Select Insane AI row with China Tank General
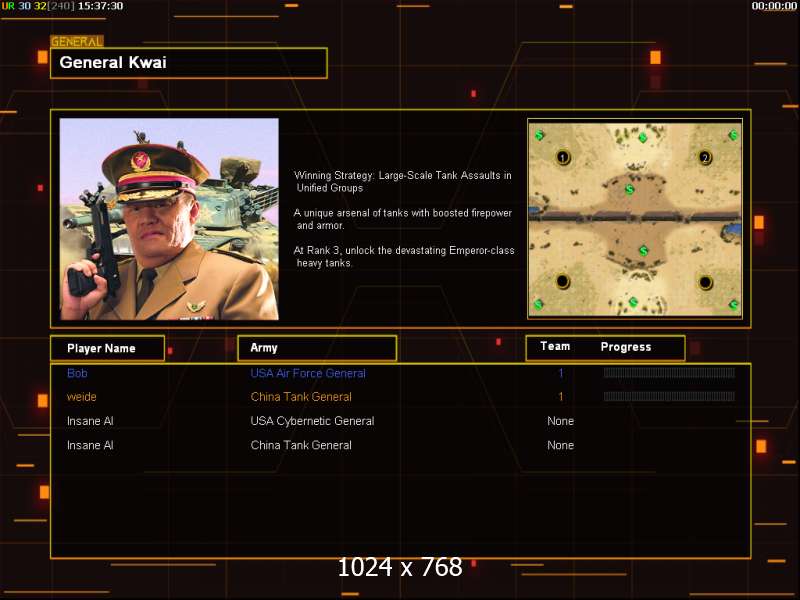 pos(90,445)
